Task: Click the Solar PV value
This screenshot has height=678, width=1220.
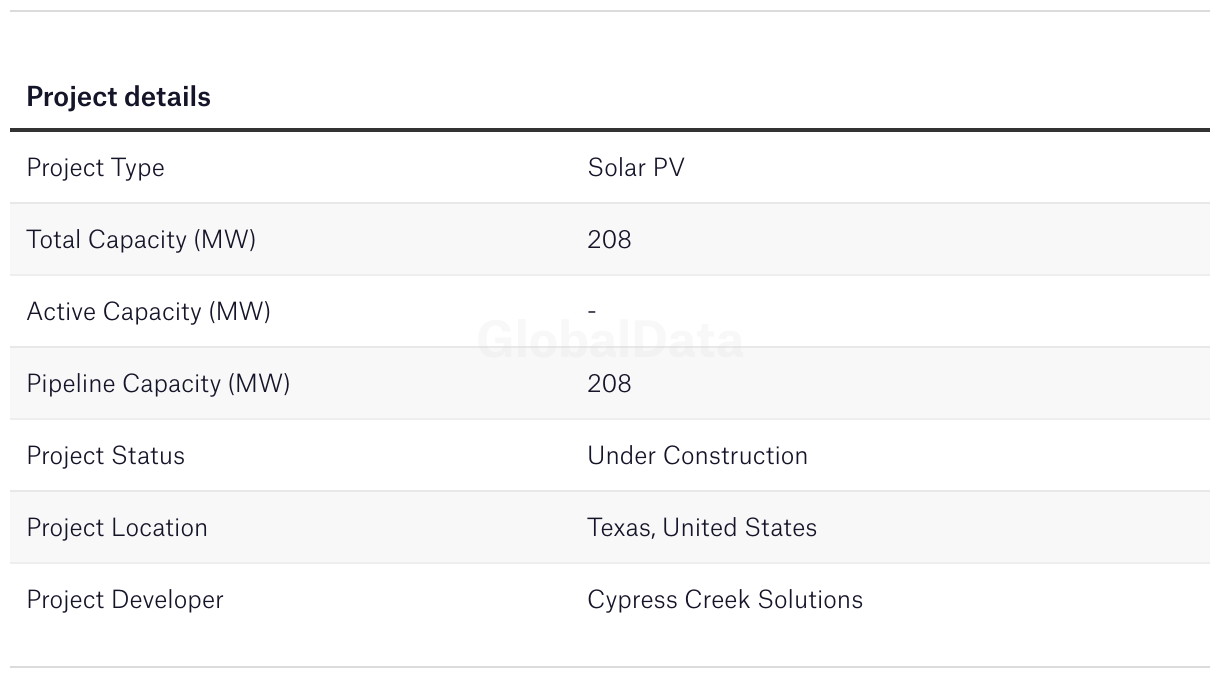Action: (636, 168)
